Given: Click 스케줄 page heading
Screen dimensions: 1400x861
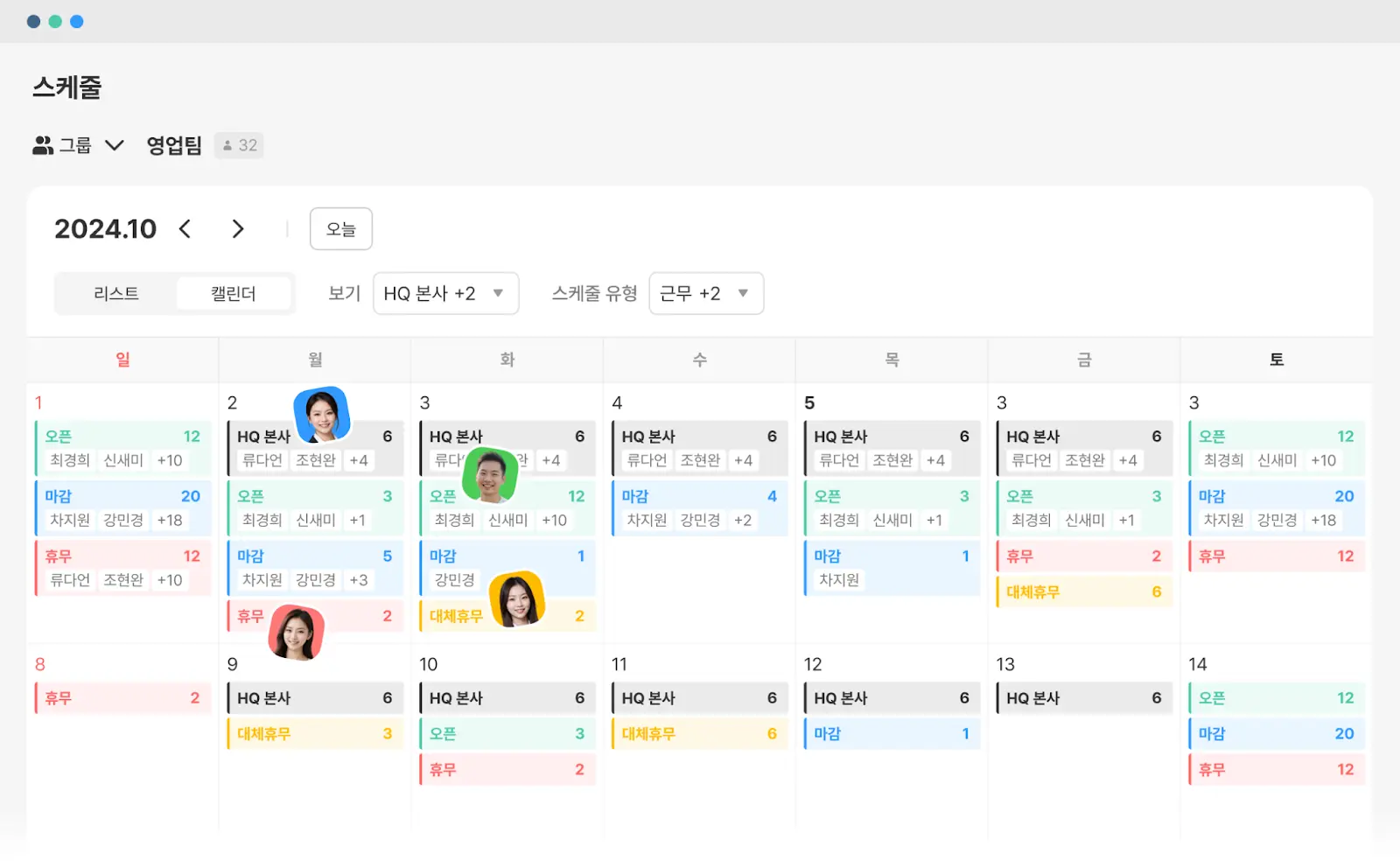Looking at the screenshot, I should [x=67, y=87].
